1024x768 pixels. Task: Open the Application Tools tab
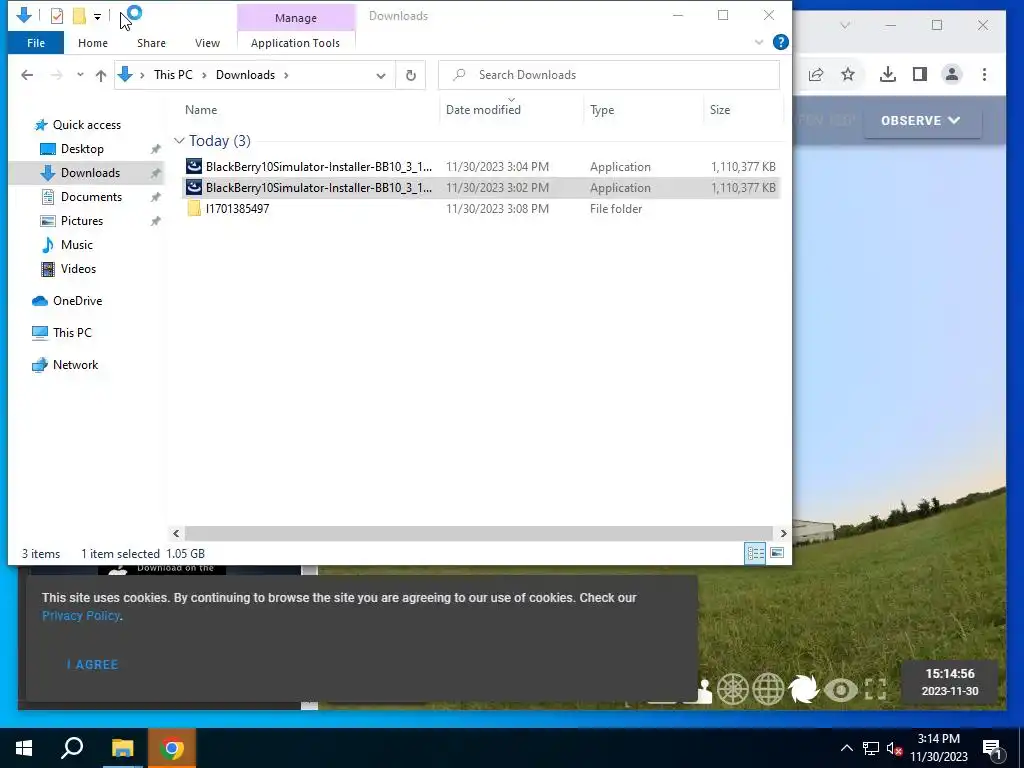295,43
